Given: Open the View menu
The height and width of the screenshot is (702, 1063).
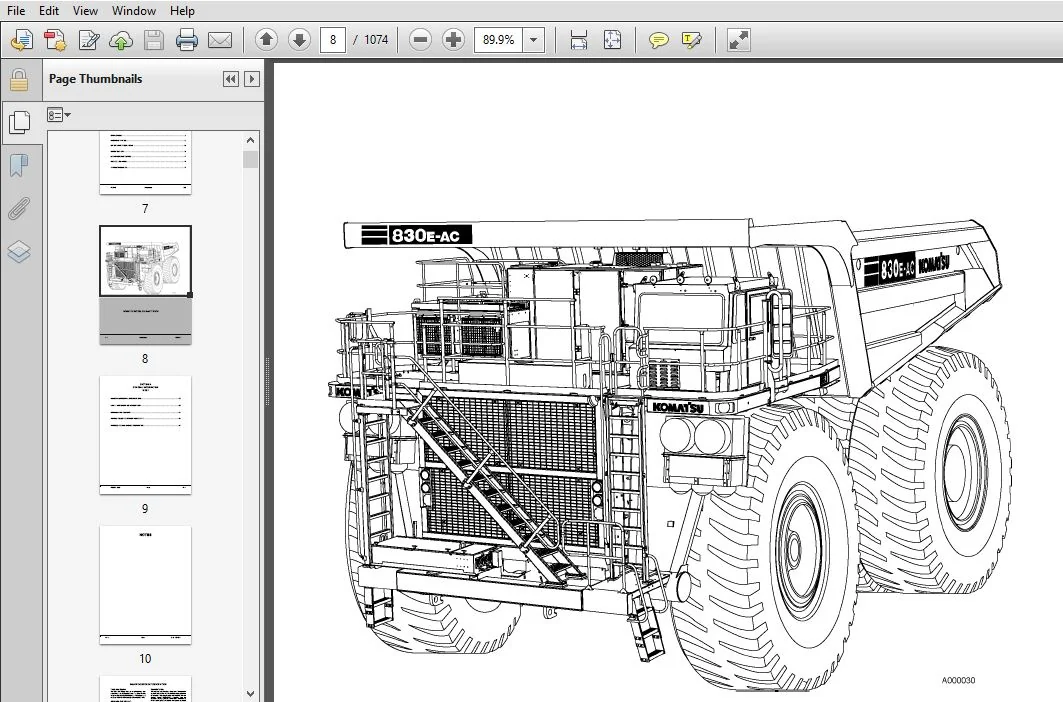Looking at the screenshot, I should click(85, 11).
